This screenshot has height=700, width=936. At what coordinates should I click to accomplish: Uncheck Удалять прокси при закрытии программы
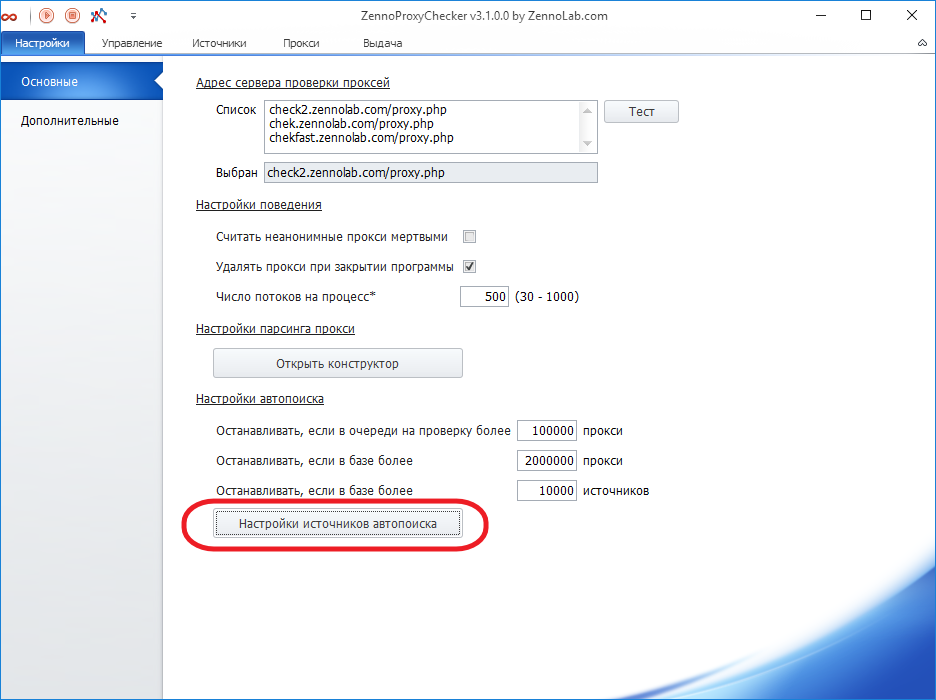(x=470, y=267)
